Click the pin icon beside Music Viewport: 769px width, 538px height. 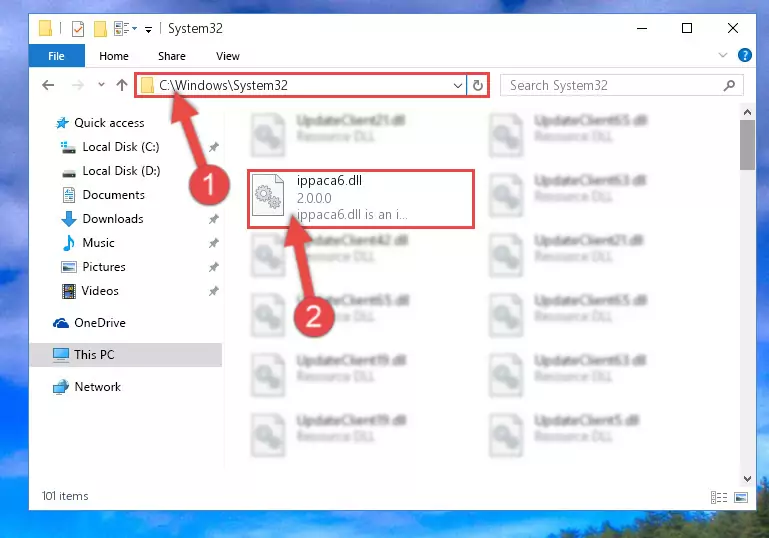213,243
